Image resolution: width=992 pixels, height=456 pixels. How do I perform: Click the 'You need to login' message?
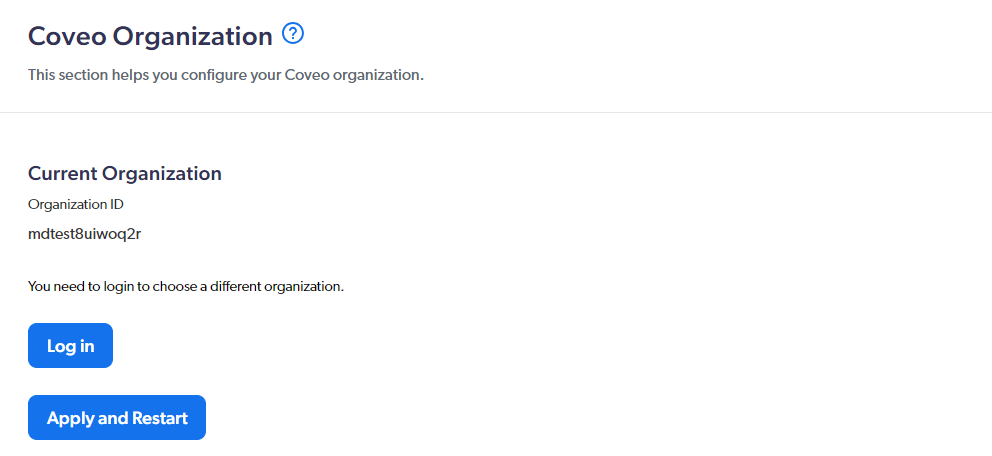(186, 287)
